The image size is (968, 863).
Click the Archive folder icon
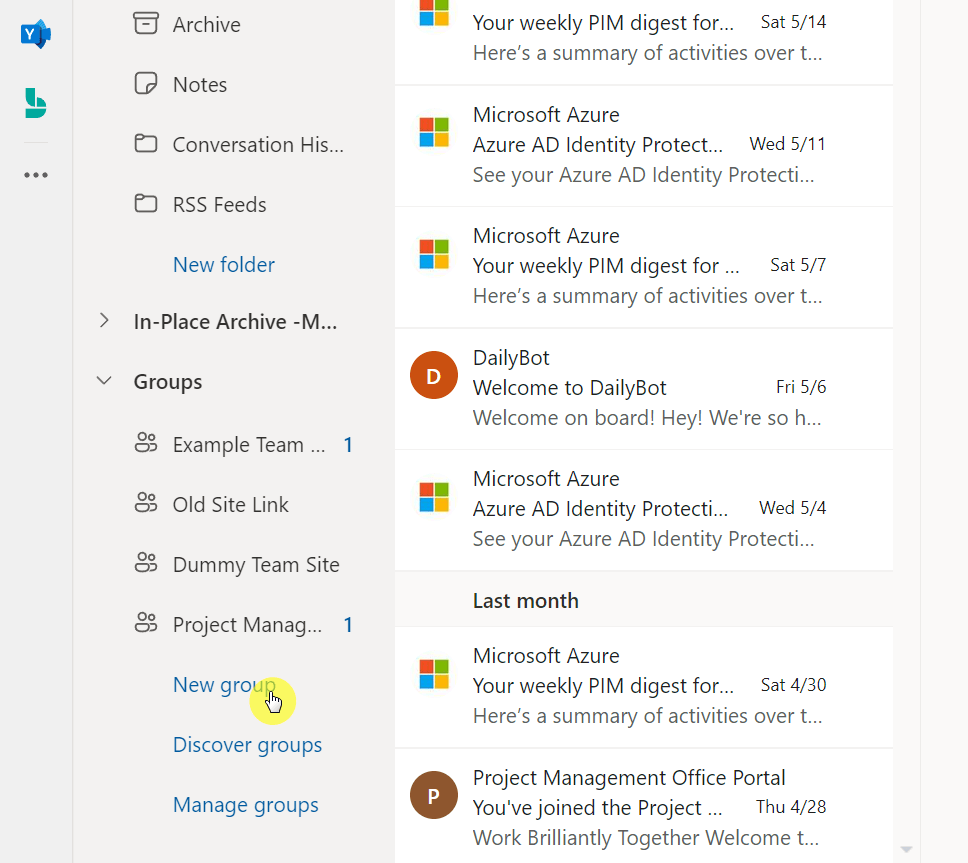pos(146,24)
